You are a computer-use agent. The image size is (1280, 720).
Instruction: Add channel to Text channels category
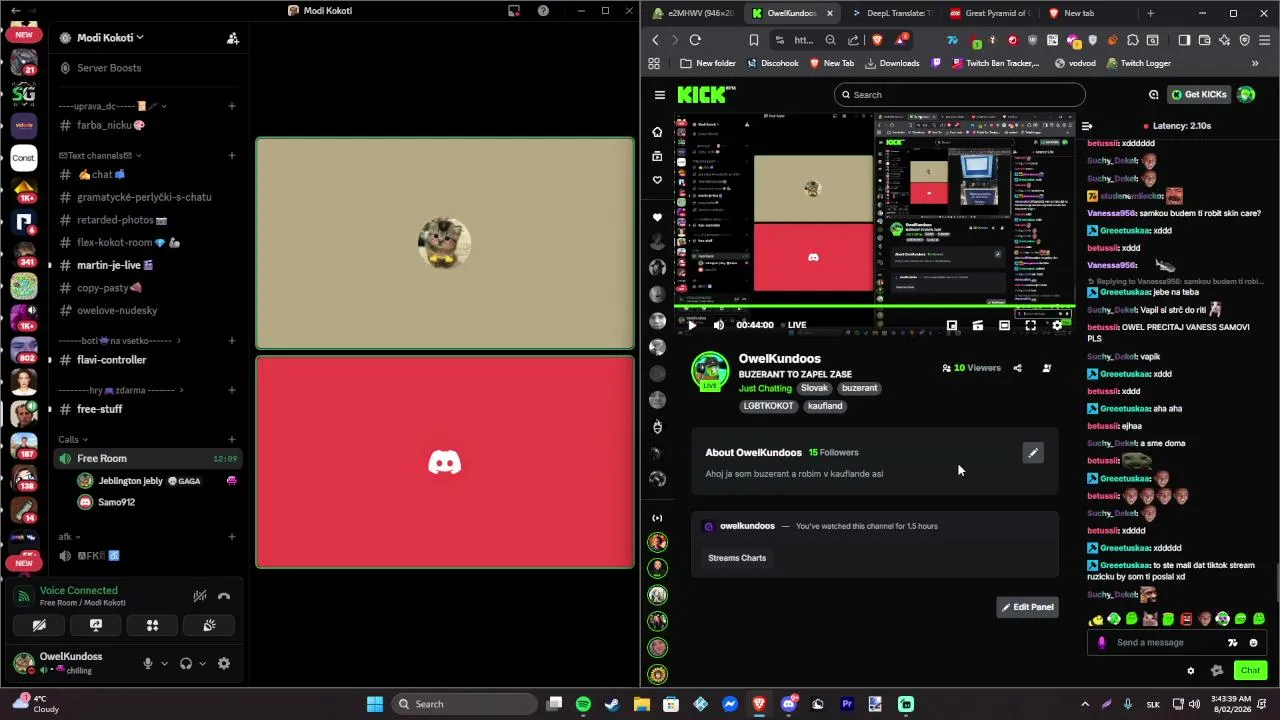(232, 155)
